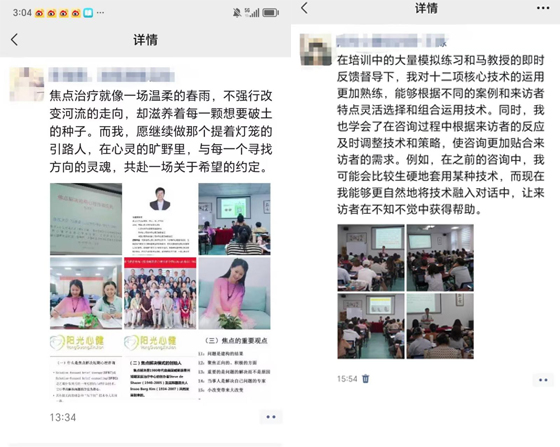Open photo of two women signing papers
560x447 pixels.
86,293
